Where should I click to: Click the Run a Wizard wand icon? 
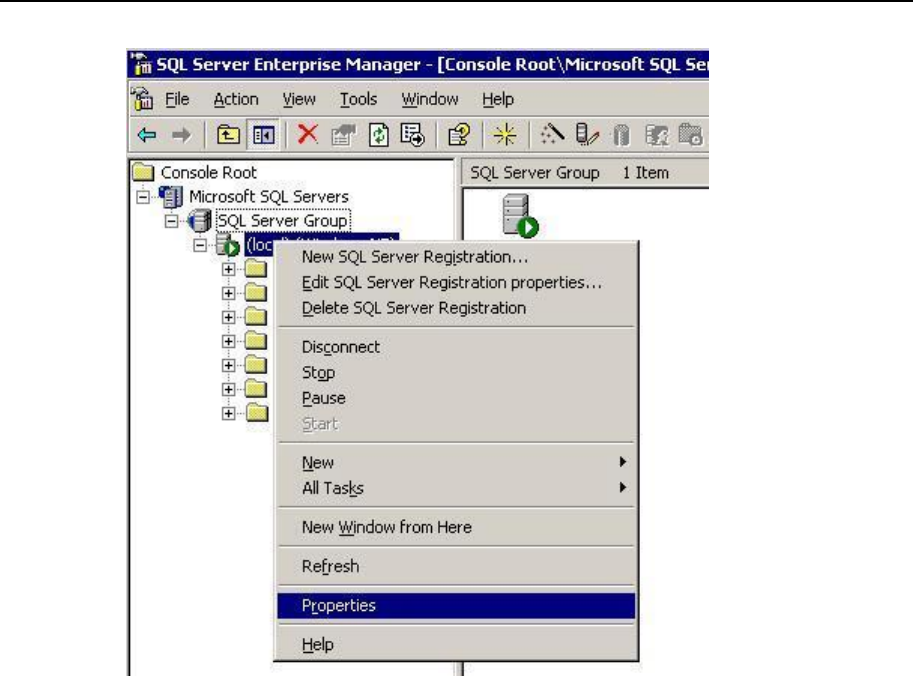(551, 135)
